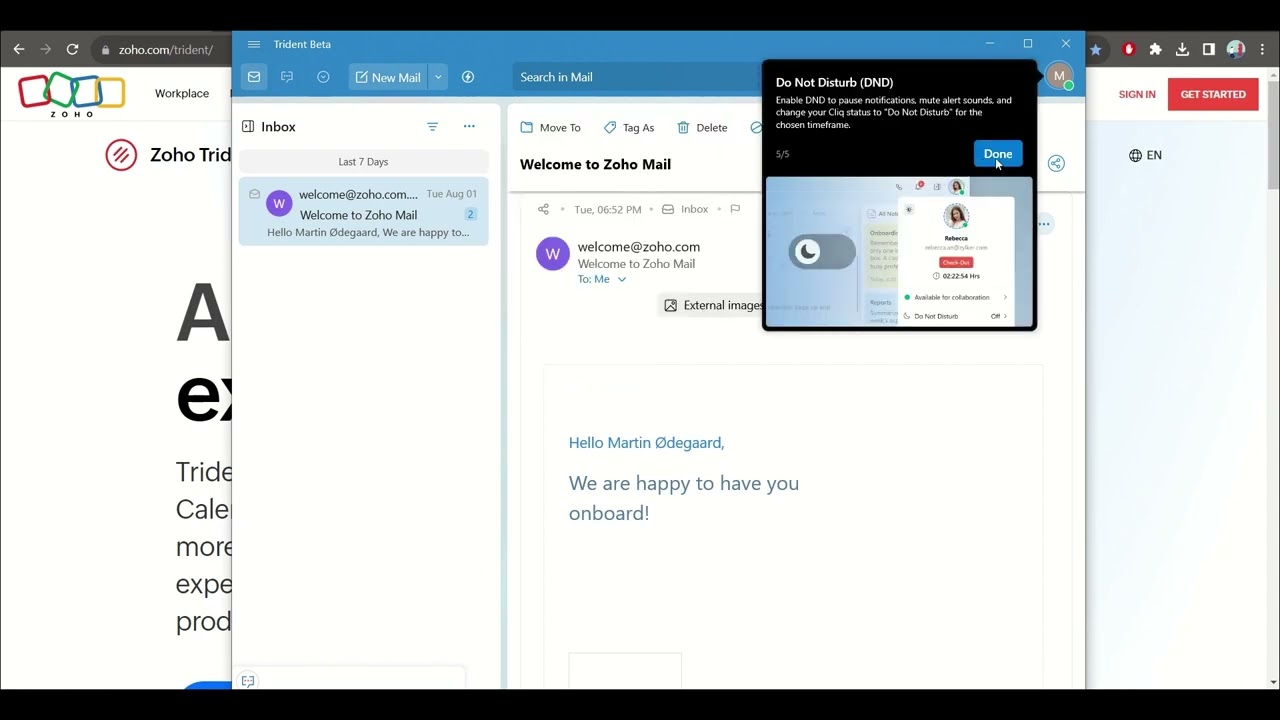The width and height of the screenshot is (1280, 720).
Task: Click the chat icon at bottom left
Action: [x=248, y=681]
